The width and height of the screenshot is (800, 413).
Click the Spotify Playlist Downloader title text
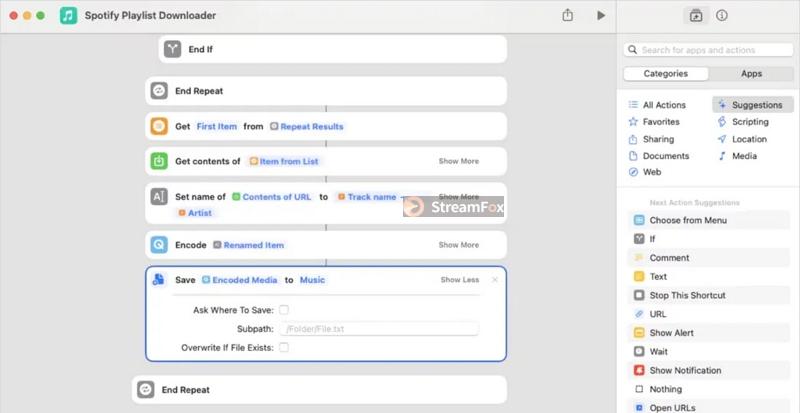151,15
